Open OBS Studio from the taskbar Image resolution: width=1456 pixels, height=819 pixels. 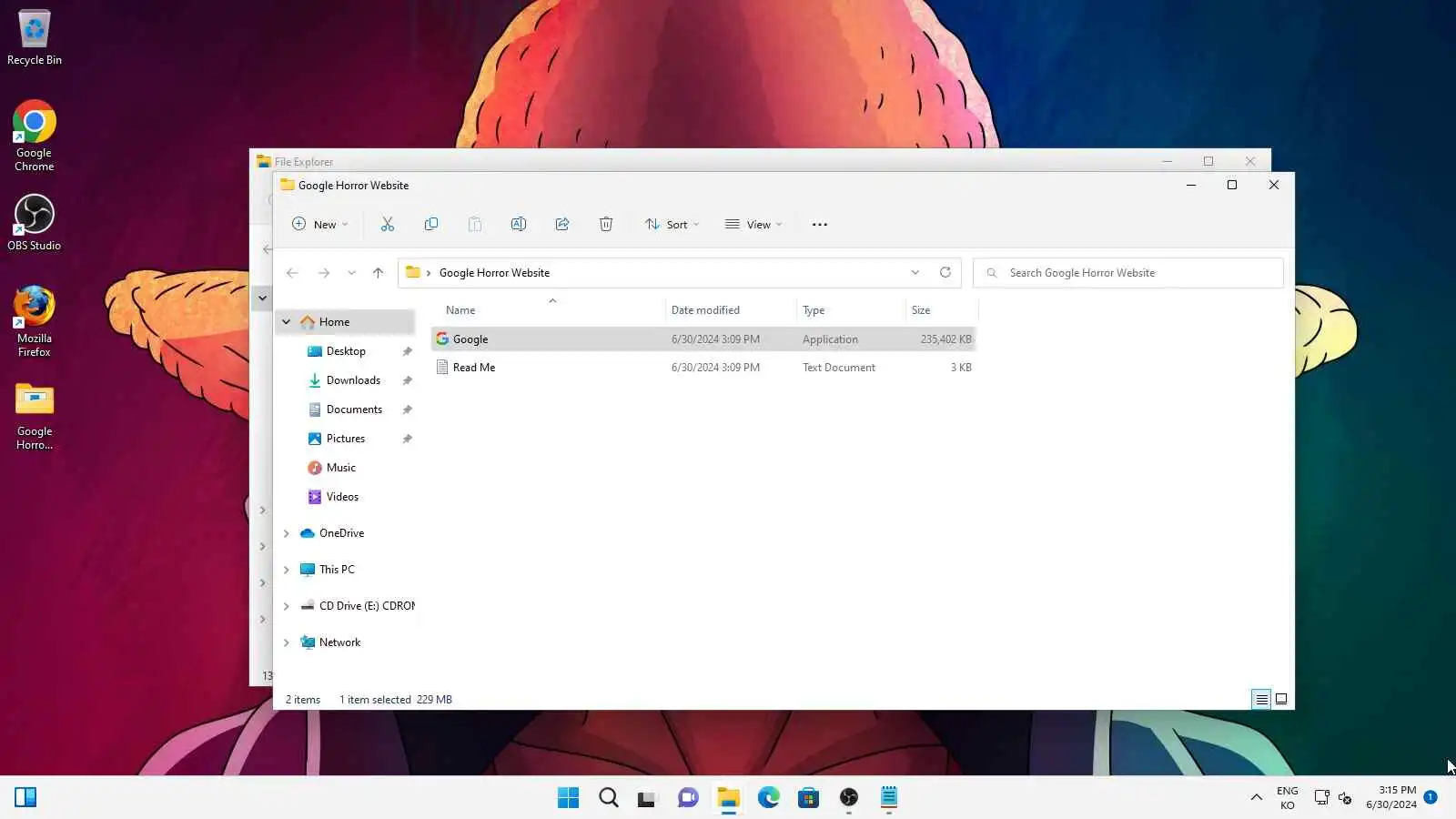click(849, 798)
